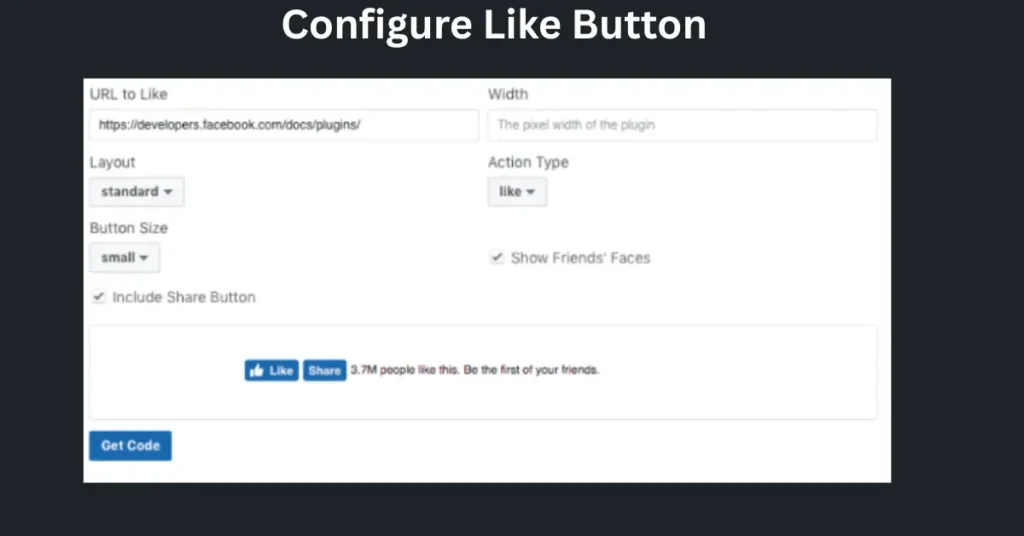The width and height of the screenshot is (1024, 536).
Task: Click the 3.7M people like this text
Action: (404, 370)
